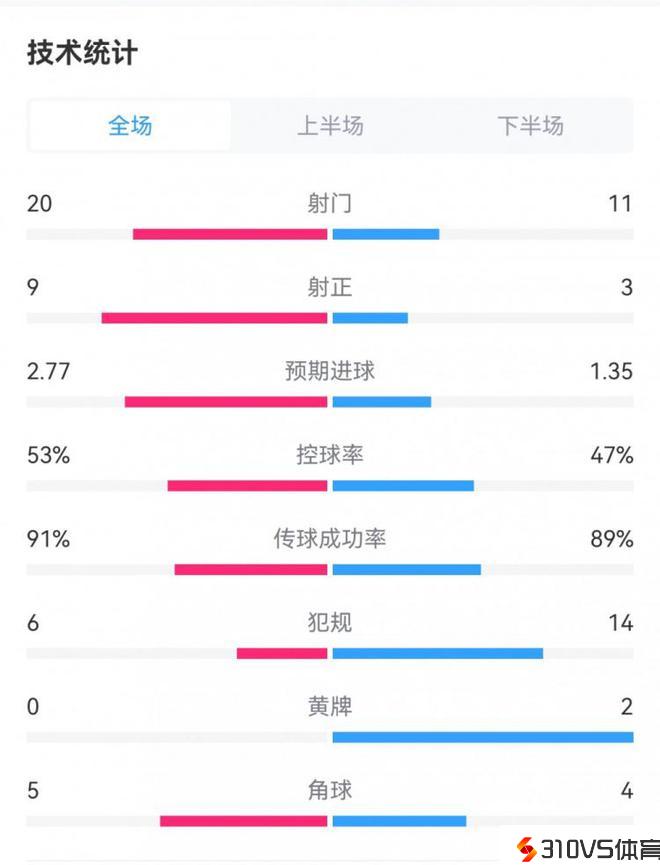Click the red bar under 射正
The width and height of the screenshot is (660, 865).
pyautogui.click(x=214, y=318)
